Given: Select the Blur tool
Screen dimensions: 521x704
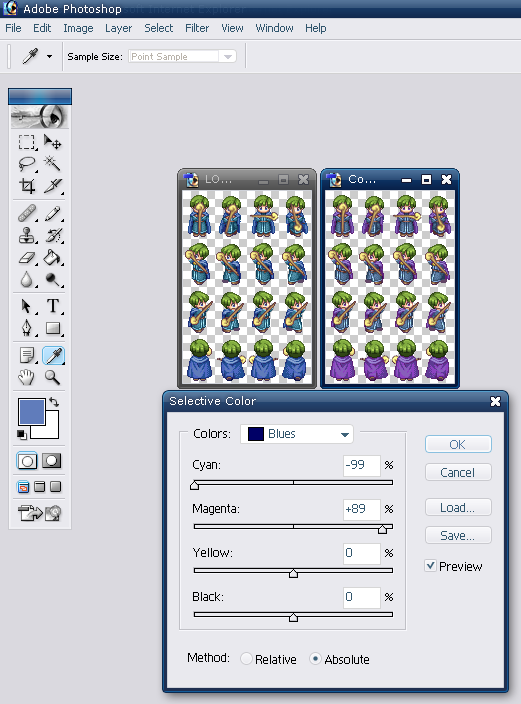Looking at the screenshot, I should pyautogui.click(x=27, y=279).
